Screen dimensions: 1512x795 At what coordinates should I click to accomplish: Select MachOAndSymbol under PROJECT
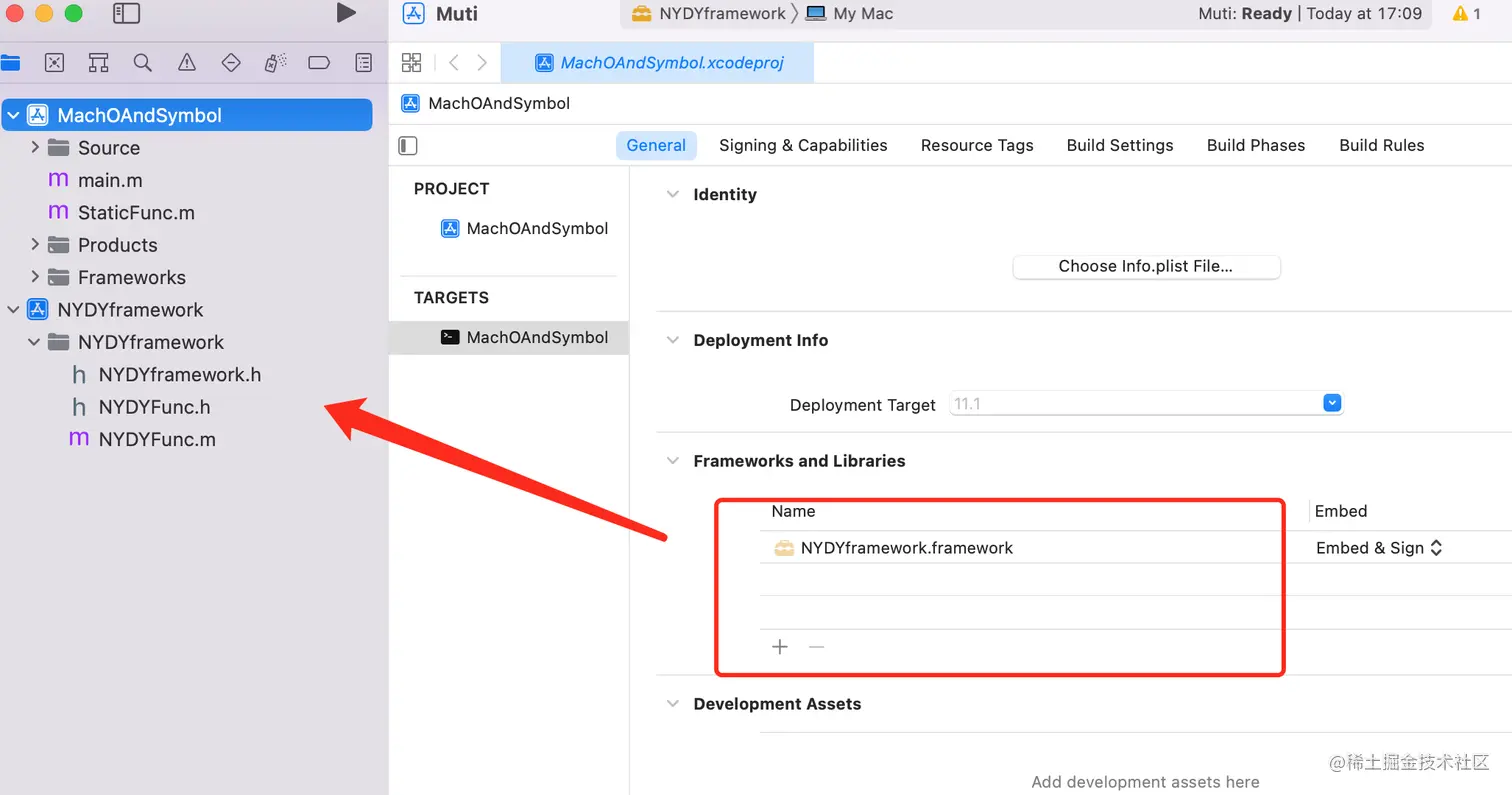pos(524,229)
